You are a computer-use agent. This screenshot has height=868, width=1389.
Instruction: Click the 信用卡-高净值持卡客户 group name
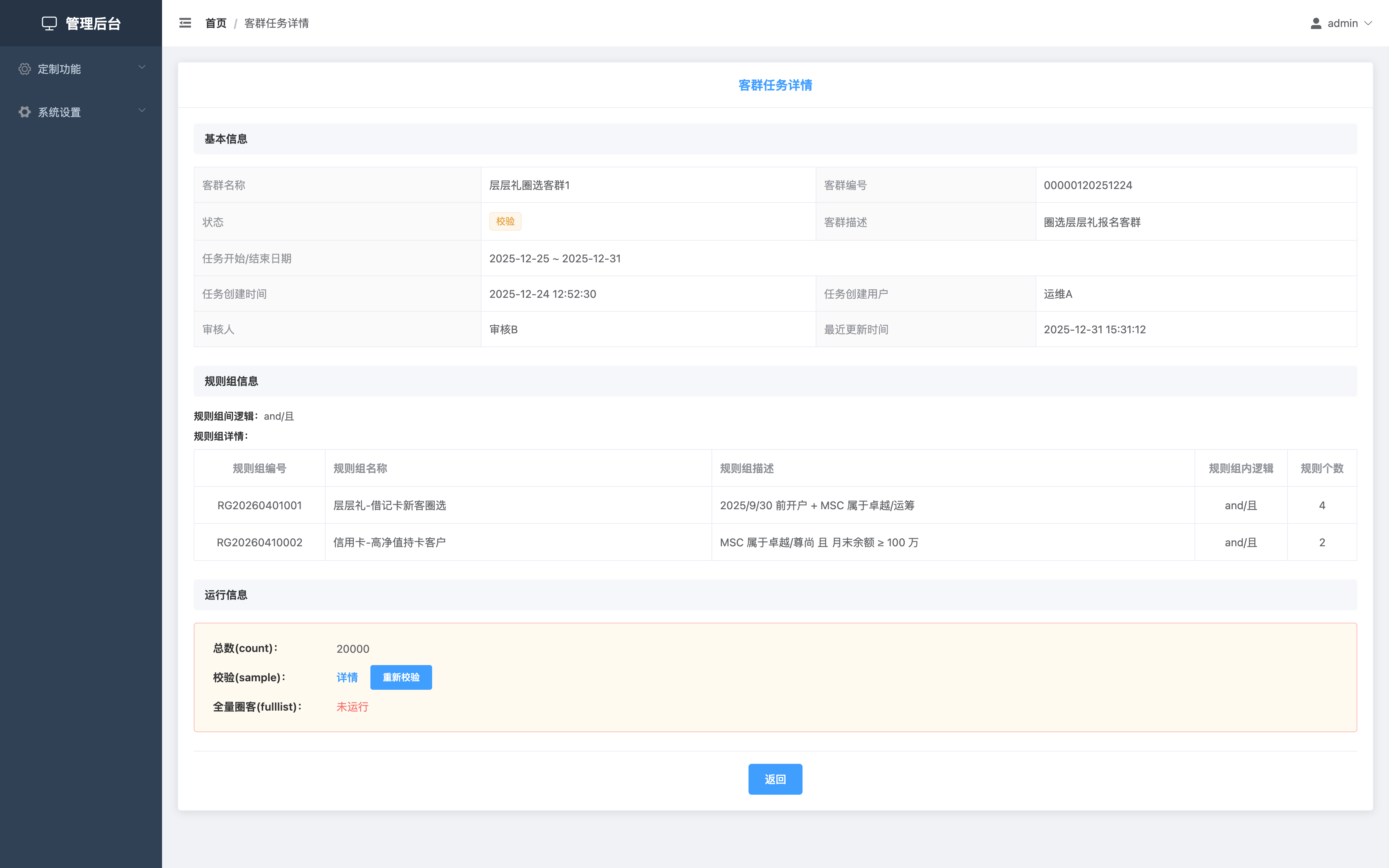point(389,542)
